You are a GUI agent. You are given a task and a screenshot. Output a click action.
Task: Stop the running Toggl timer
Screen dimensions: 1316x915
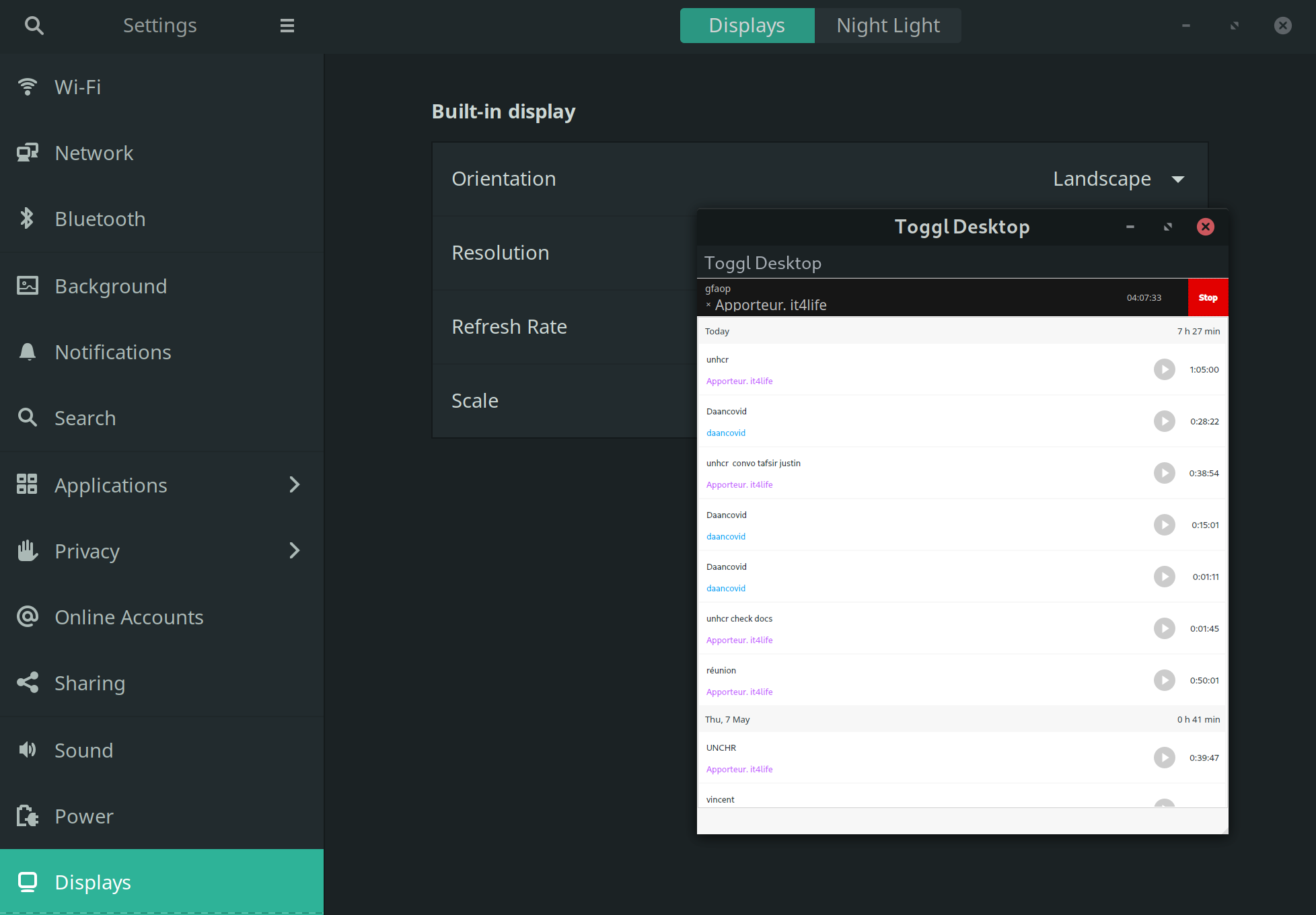(x=1208, y=297)
